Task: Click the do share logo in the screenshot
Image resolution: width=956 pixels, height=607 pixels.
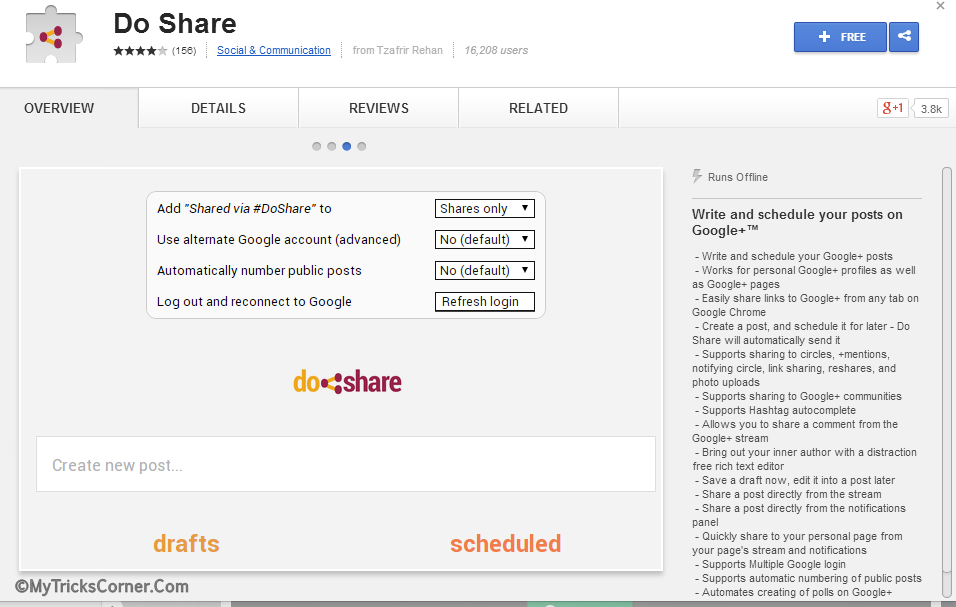Action: point(347,382)
